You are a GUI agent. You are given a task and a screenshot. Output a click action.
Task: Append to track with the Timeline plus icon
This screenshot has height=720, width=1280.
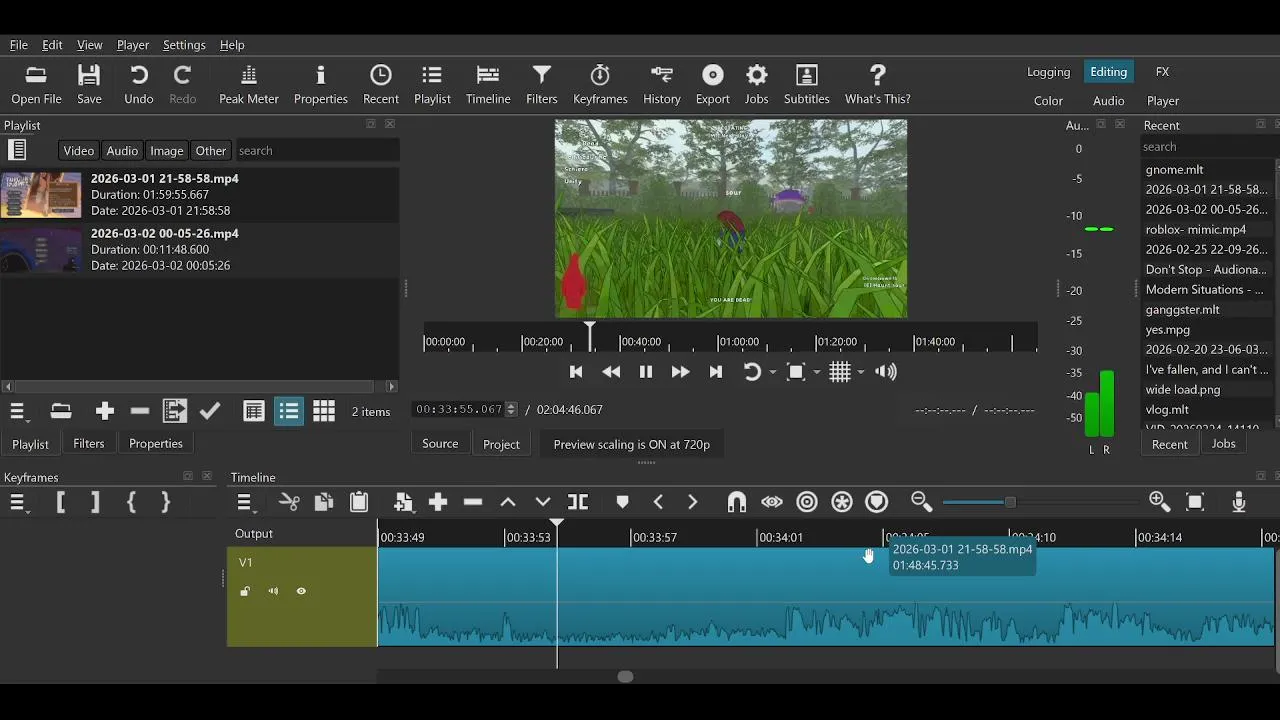point(438,502)
